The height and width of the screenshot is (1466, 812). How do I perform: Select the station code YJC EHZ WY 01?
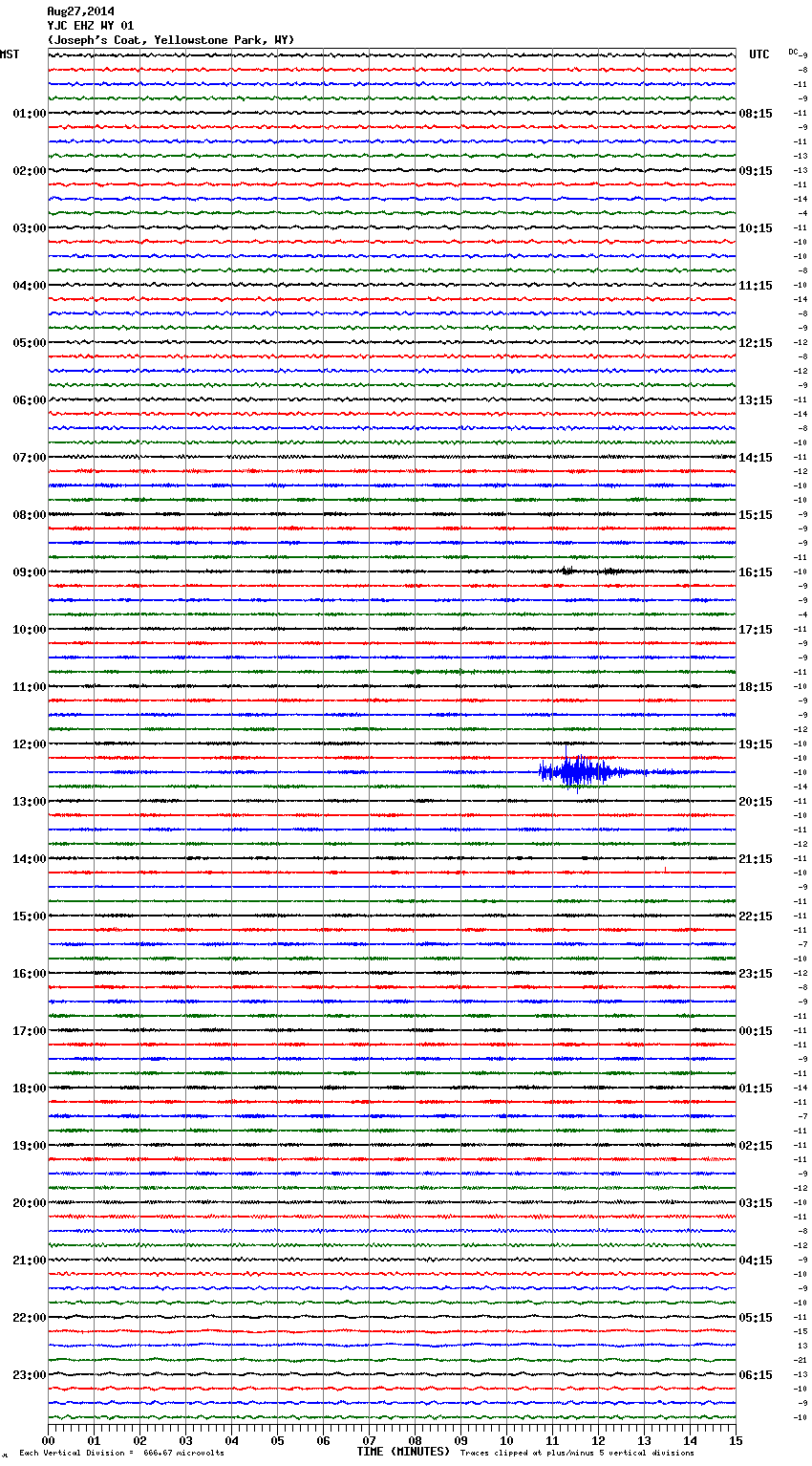pyautogui.click(x=91, y=26)
